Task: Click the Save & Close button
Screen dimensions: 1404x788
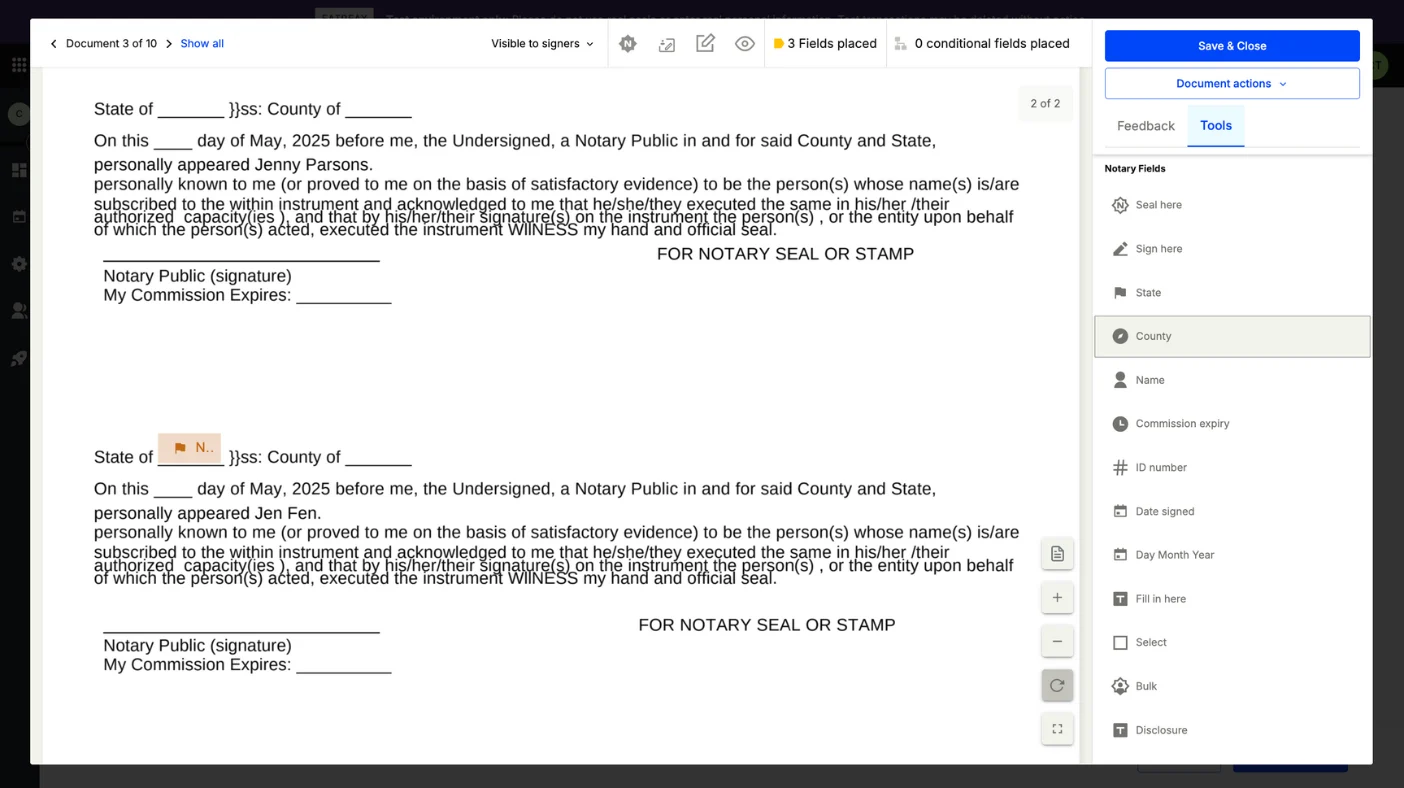Action: (x=1232, y=46)
